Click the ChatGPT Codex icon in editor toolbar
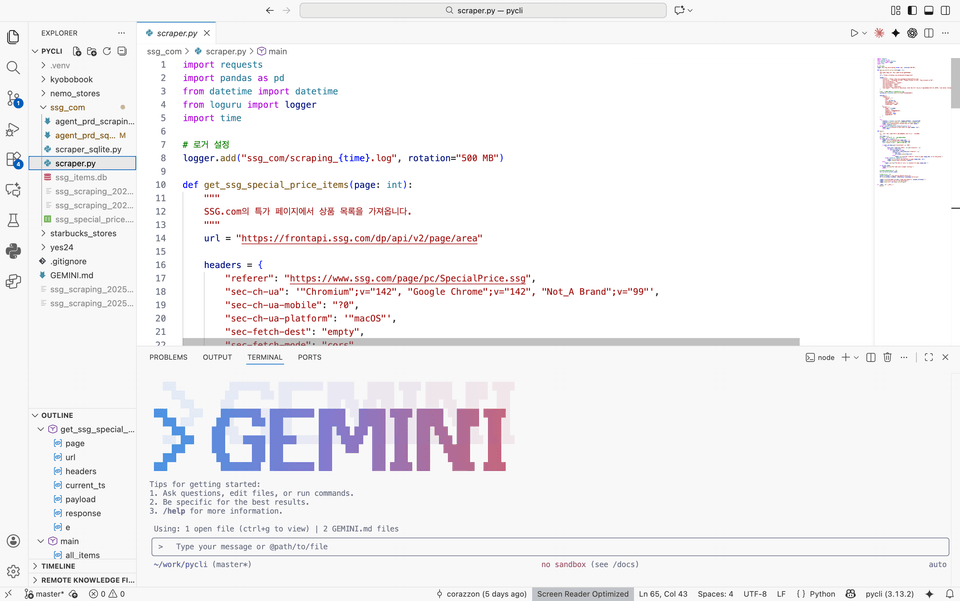This screenshot has height=601, width=960. (x=912, y=33)
